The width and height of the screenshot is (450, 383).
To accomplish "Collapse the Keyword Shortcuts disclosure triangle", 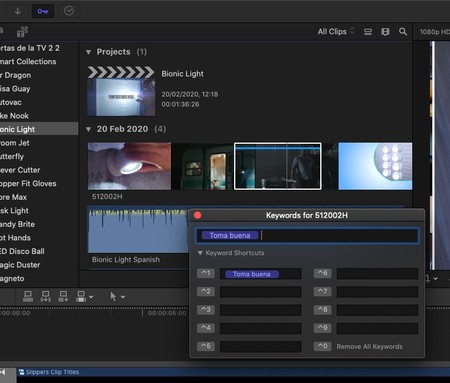I will tap(200, 253).
